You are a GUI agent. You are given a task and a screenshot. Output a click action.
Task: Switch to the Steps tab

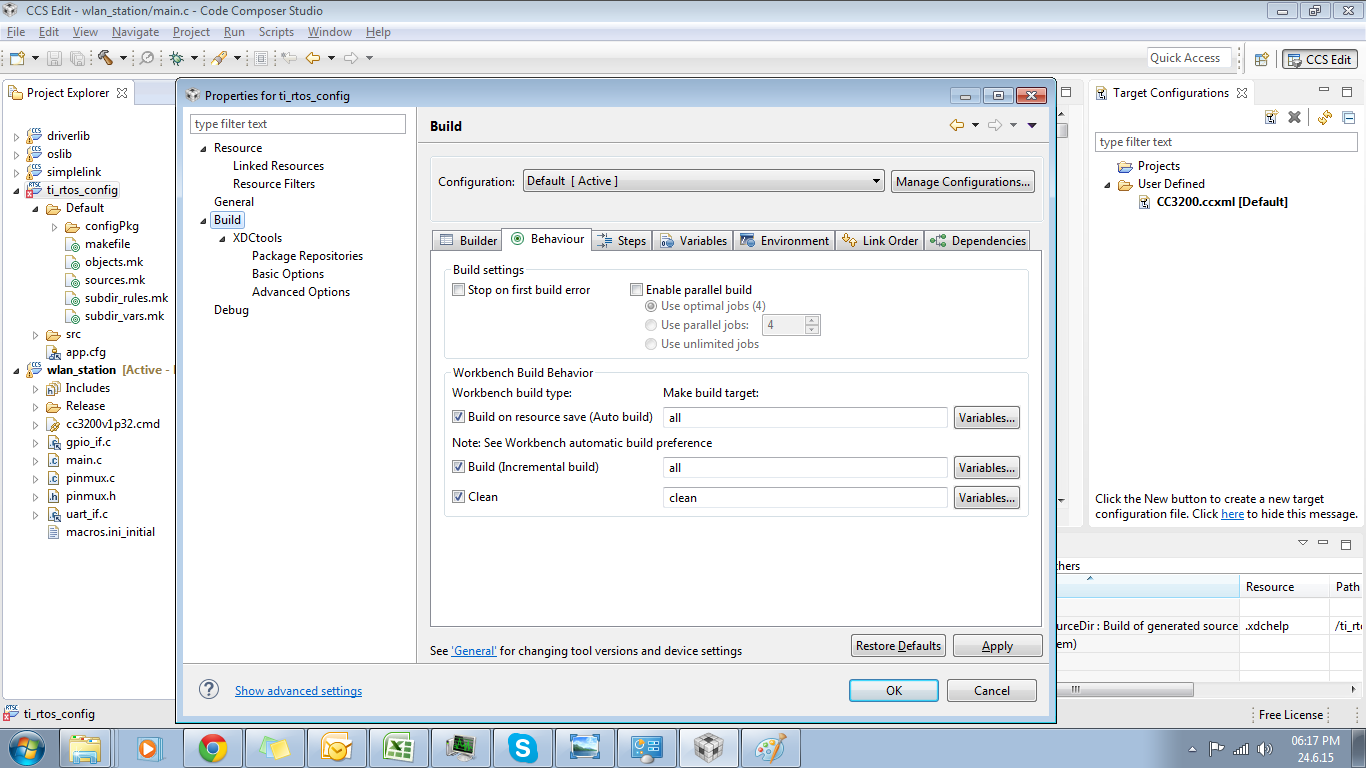coord(622,241)
